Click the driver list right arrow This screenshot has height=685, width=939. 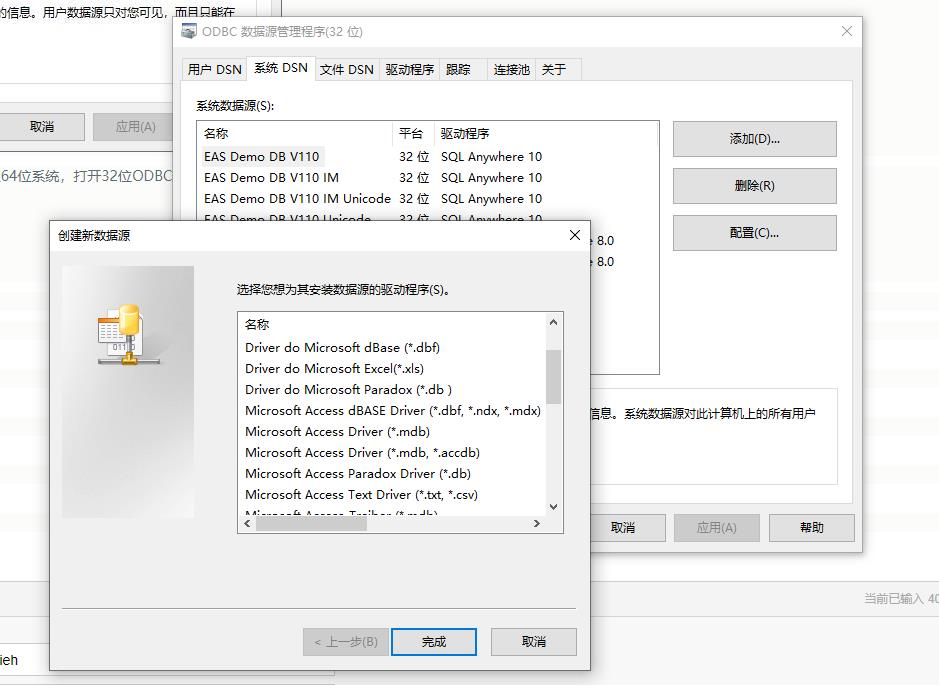pos(537,523)
